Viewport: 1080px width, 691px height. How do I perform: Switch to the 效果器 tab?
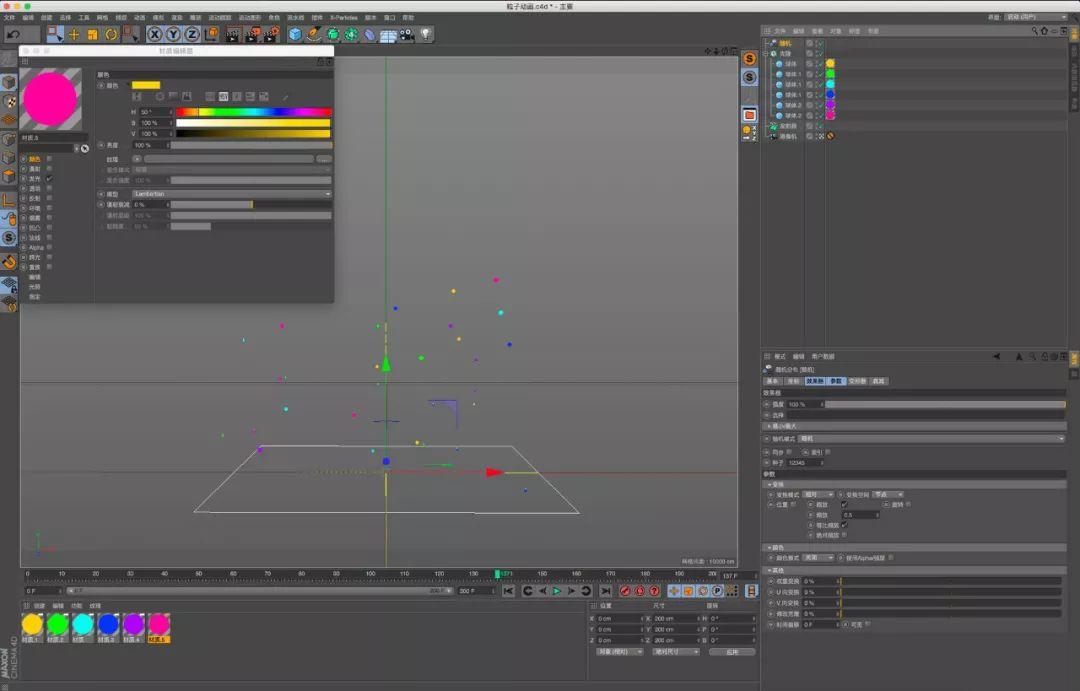pyautogui.click(x=815, y=381)
